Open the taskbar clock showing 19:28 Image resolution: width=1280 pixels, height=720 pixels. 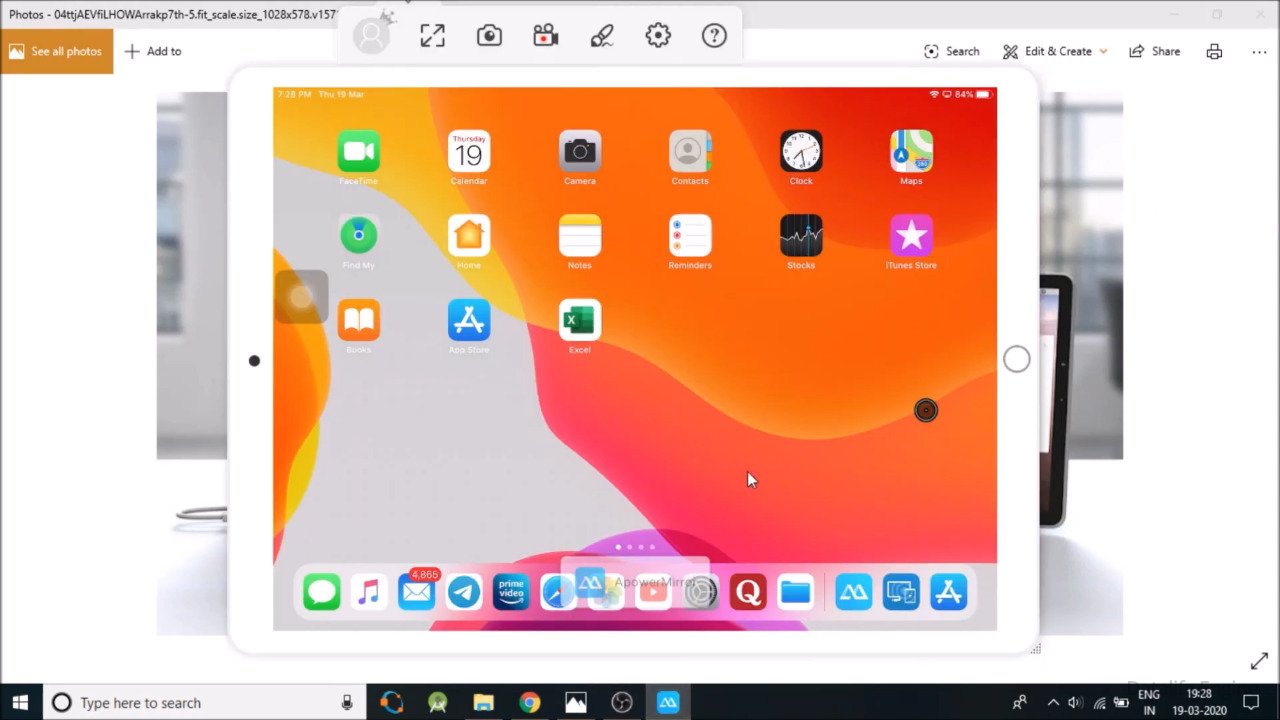[1198, 702]
